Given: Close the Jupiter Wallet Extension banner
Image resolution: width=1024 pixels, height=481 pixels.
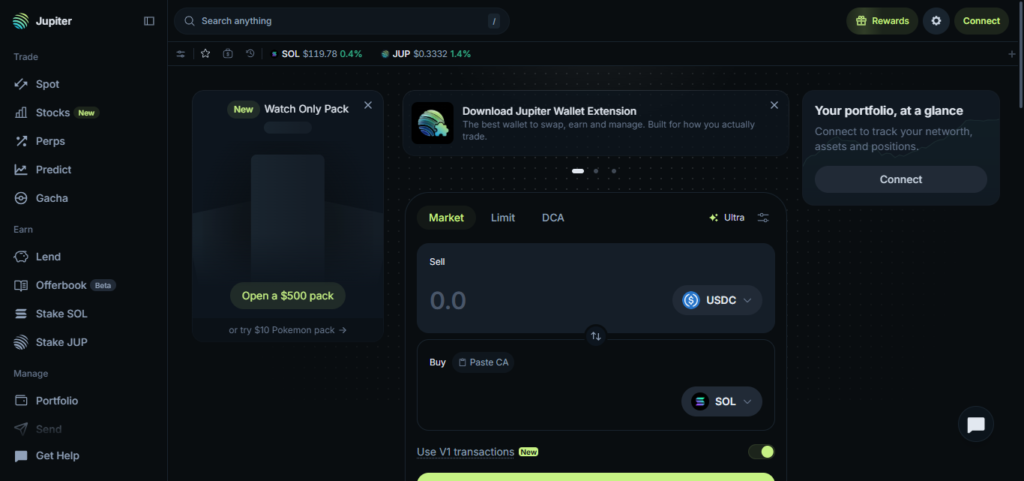Looking at the screenshot, I should click(x=774, y=105).
